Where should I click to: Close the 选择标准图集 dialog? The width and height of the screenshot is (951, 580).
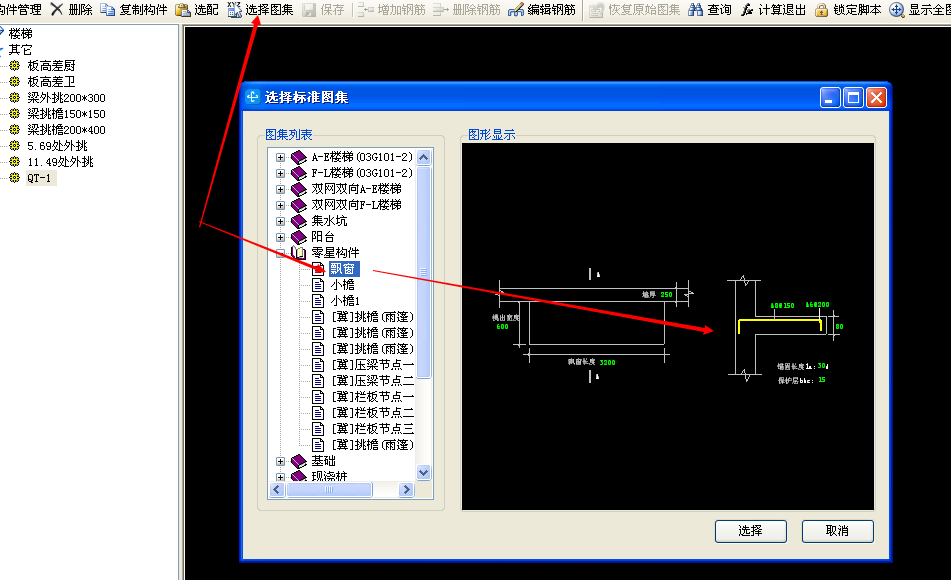(x=876, y=98)
